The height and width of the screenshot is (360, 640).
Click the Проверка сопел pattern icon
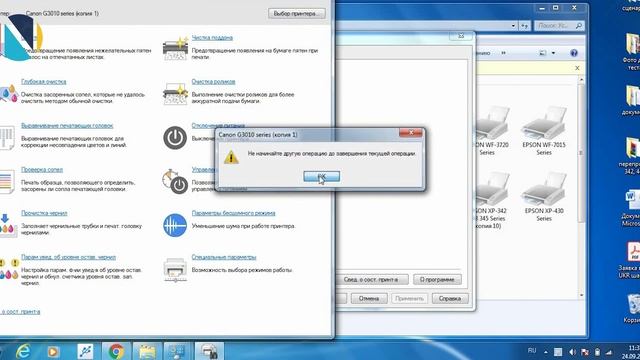pos(7,182)
